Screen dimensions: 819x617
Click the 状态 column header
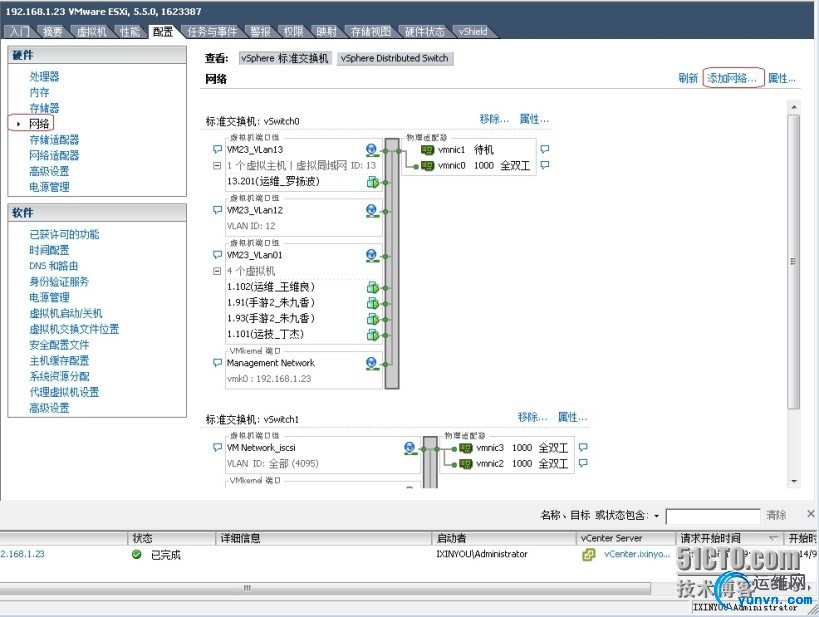(x=171, y=538)
